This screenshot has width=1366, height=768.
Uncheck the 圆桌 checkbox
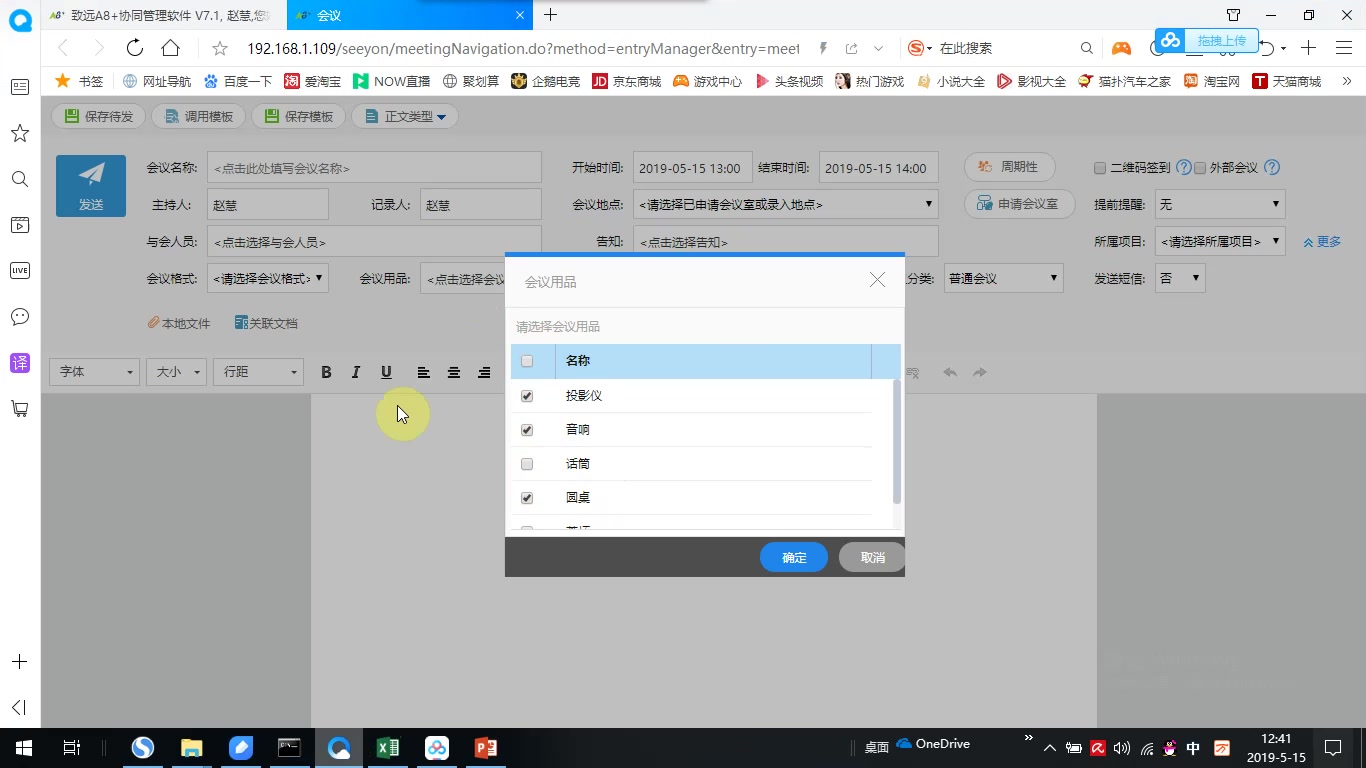[x=527, y=498]
